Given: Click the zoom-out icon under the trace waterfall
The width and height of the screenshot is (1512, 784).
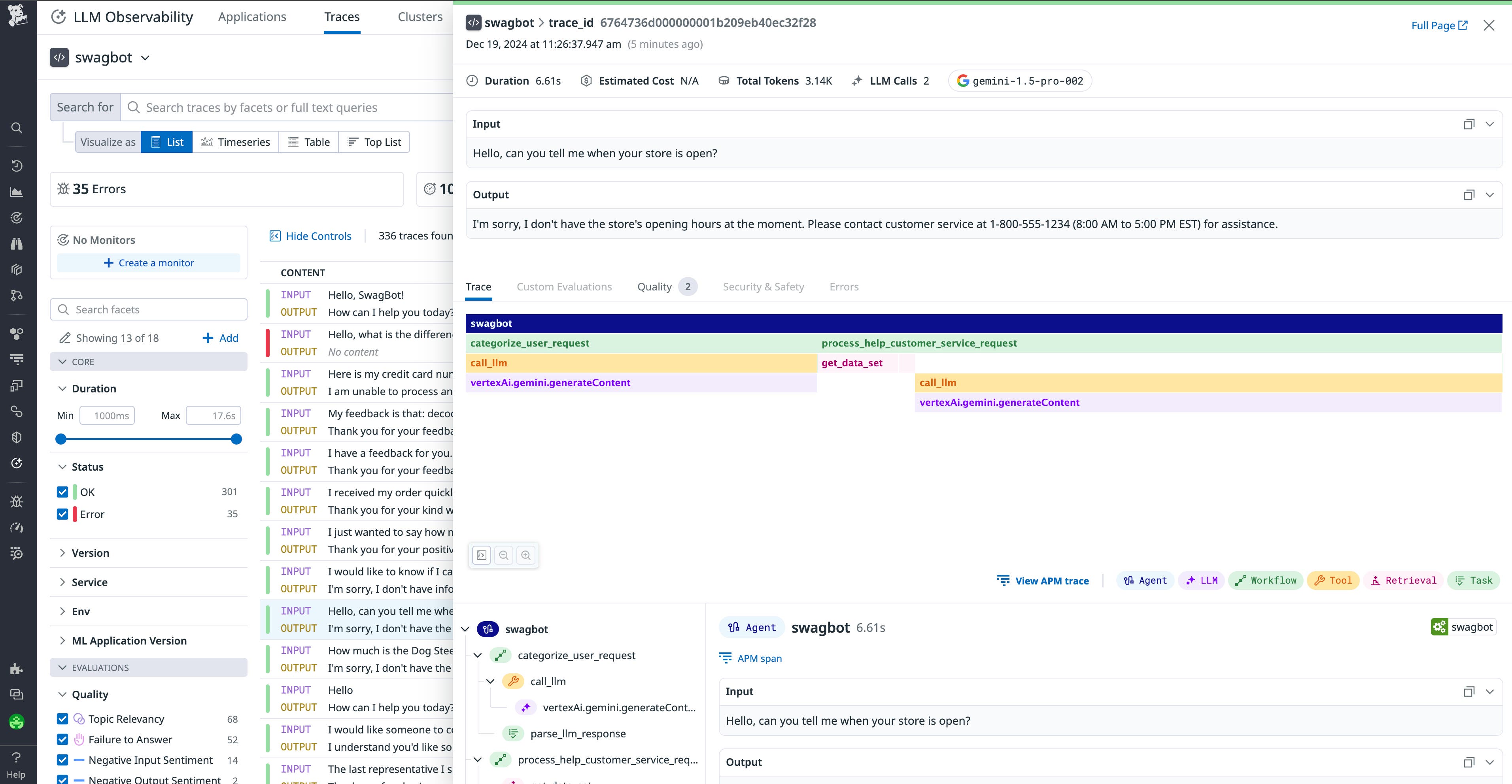Looking at the screenshot, I should pos(504,555).
